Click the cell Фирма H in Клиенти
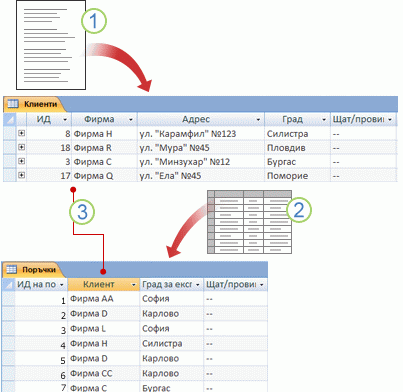403x392 pixels. click(104, 134)
